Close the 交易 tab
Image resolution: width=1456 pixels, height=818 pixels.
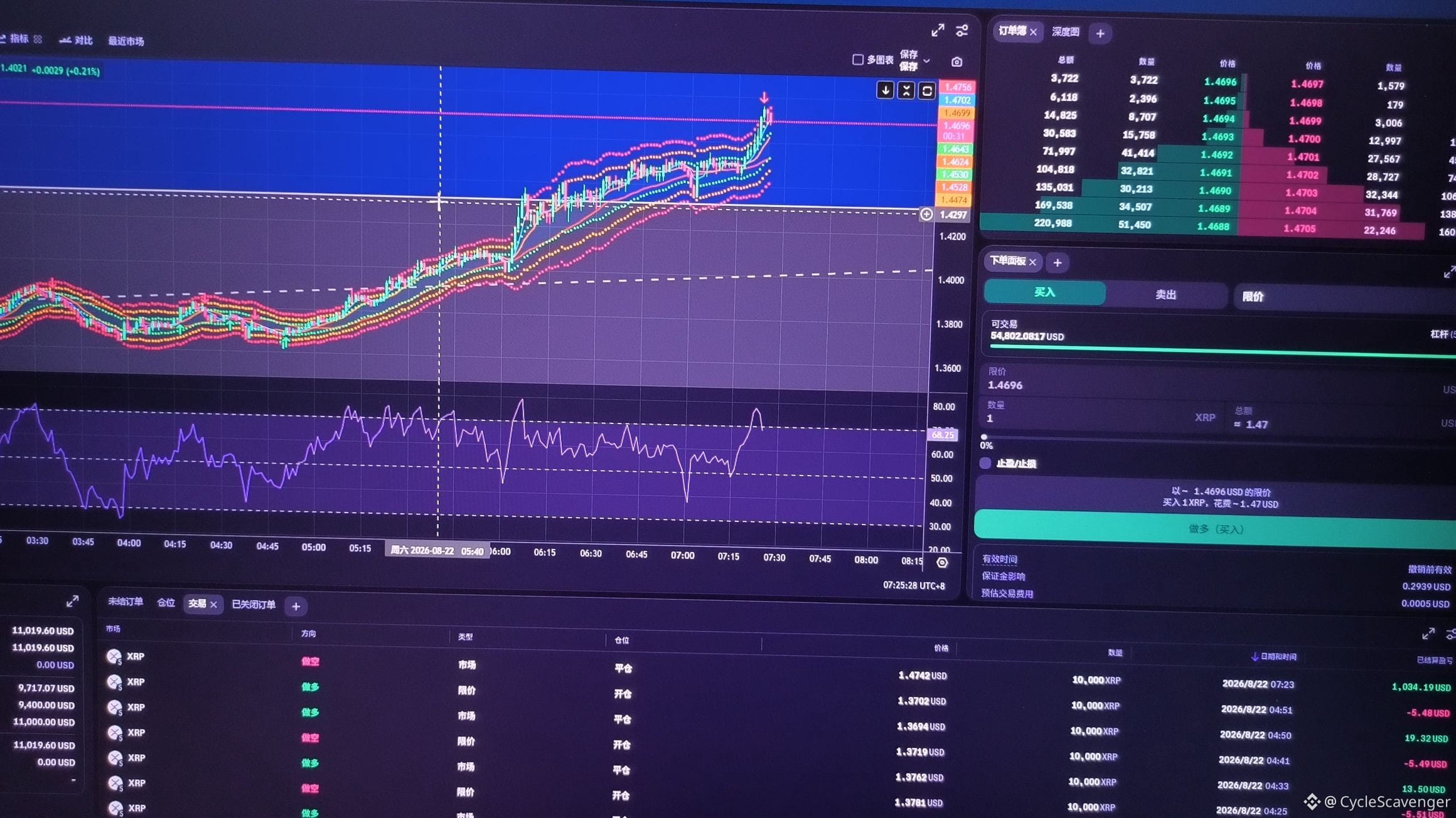[213, 605]
